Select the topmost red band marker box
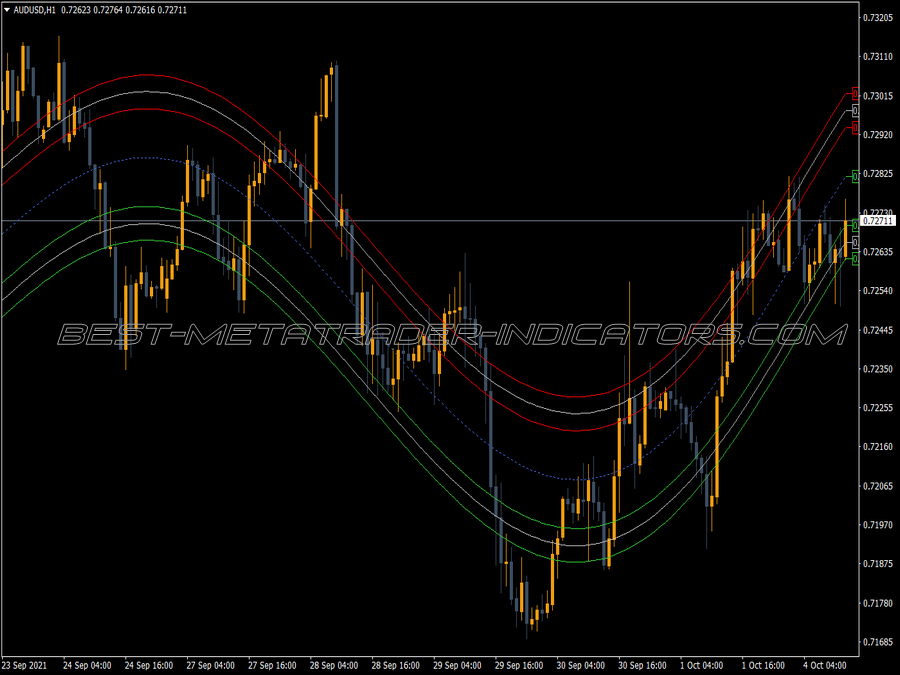The width and height of the screenshot is (900, 675). (855, 93)
